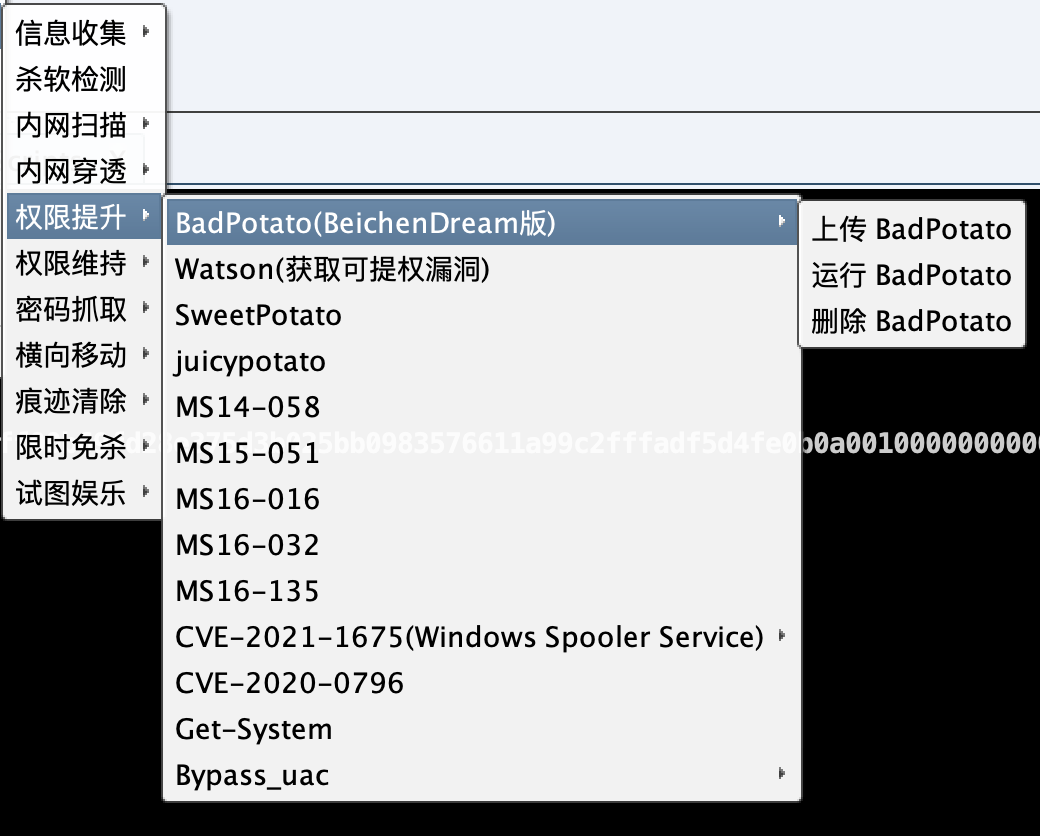This screenshot has height=836, width=1040.
Task: Open CVE-2021-1675(Windows Spooler Service) submenu
Action: click(482, 637)
